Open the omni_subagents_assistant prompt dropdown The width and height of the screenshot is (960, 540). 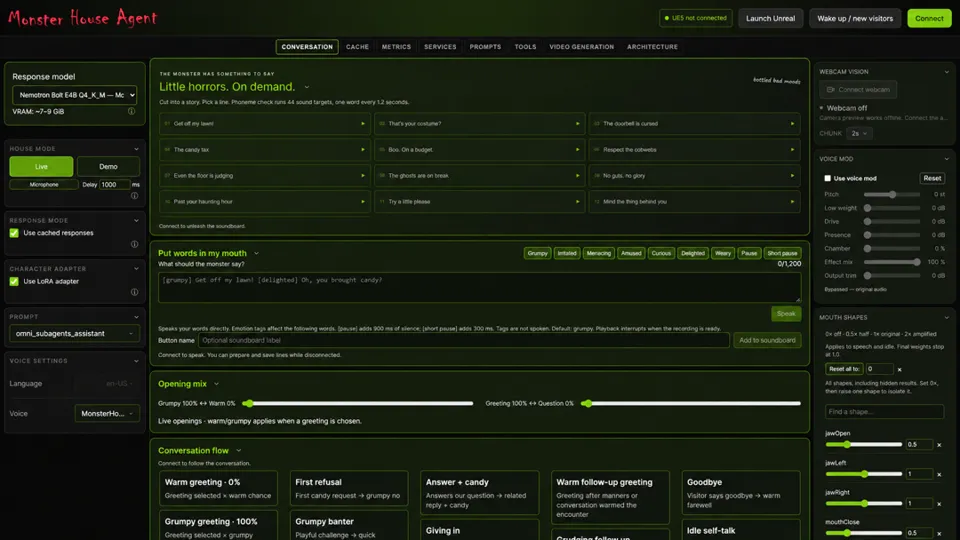(x=74, y=334)
